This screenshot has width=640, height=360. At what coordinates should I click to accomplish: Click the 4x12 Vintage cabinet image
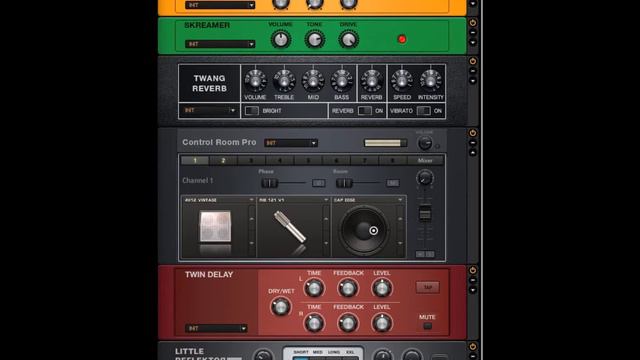215,227
